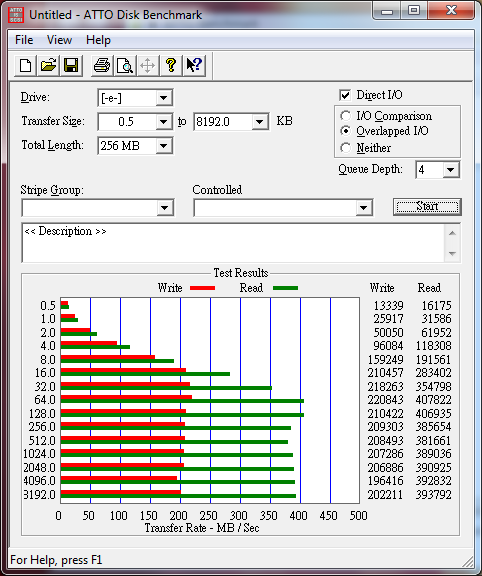
Task: Click the write value 196416
Action: tap(385, 480)
